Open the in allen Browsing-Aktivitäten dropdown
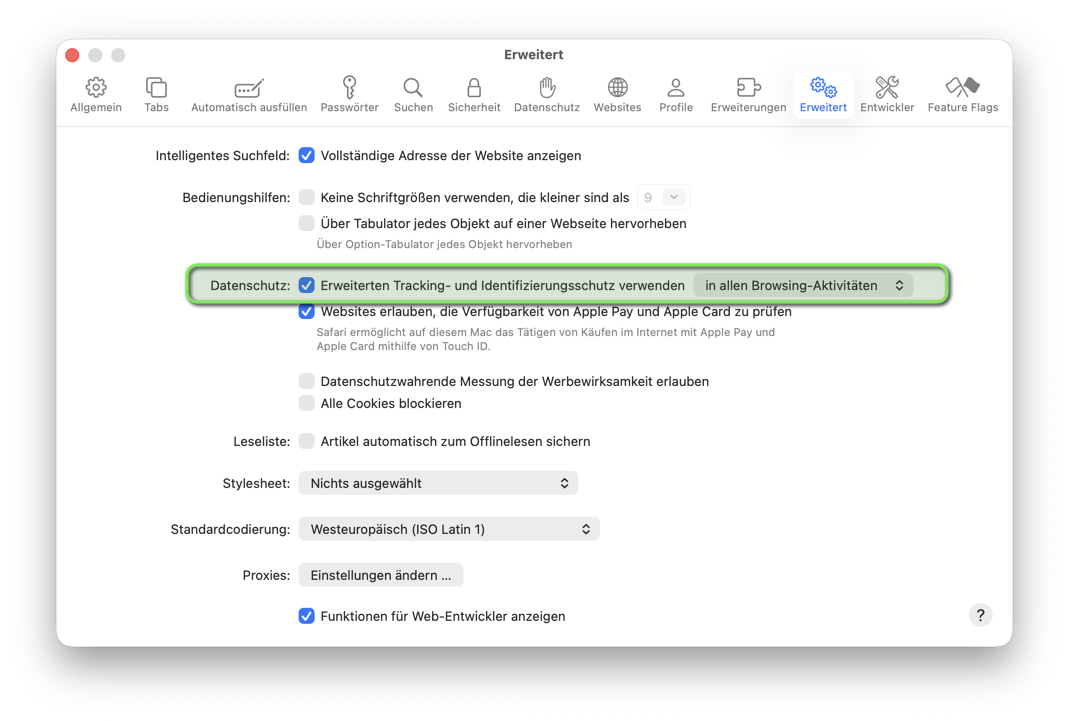The image size is (1069, 721). pos(803,286)
